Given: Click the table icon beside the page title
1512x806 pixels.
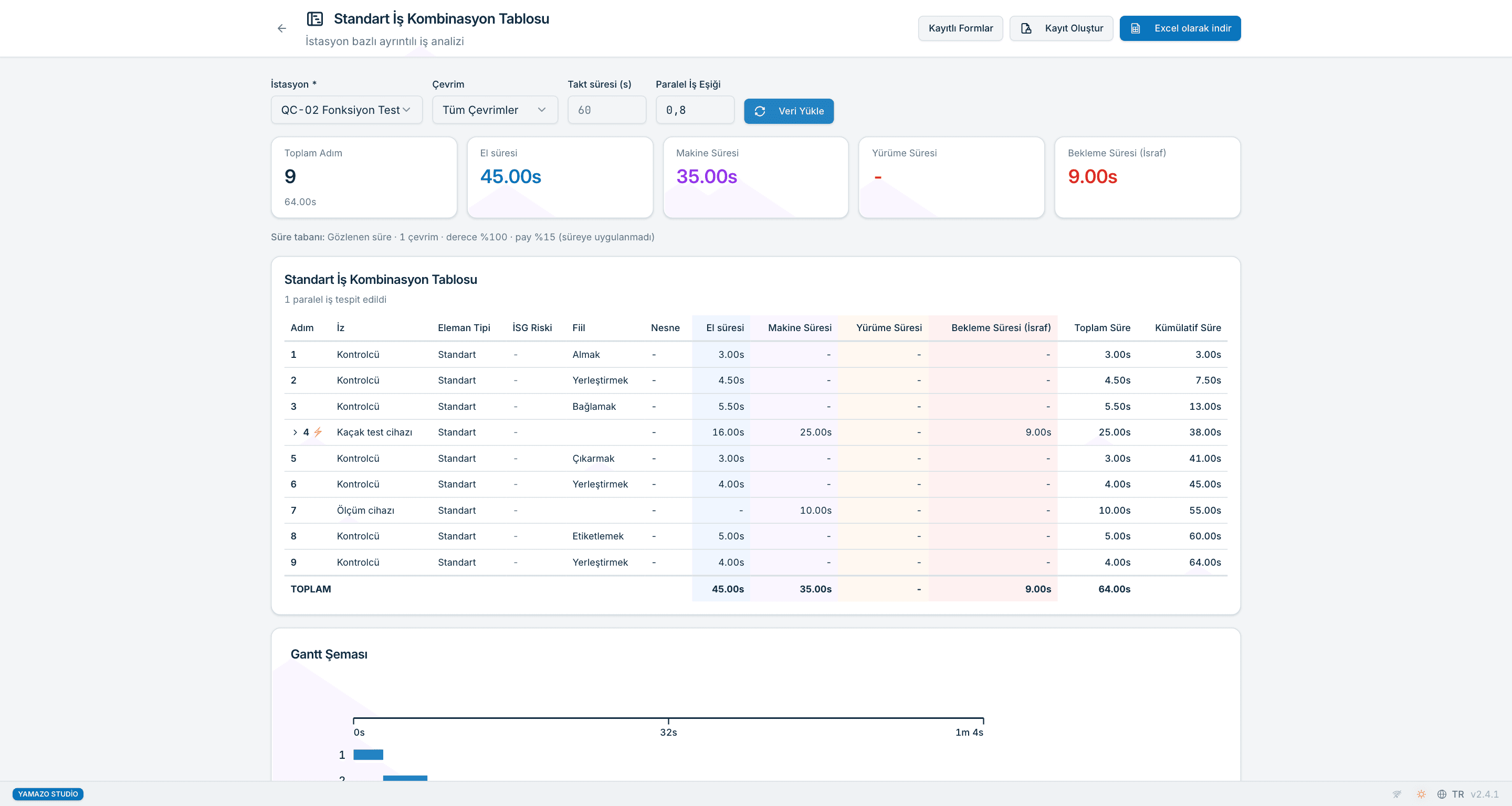Looking at the screenshot, I should point(315,19).
